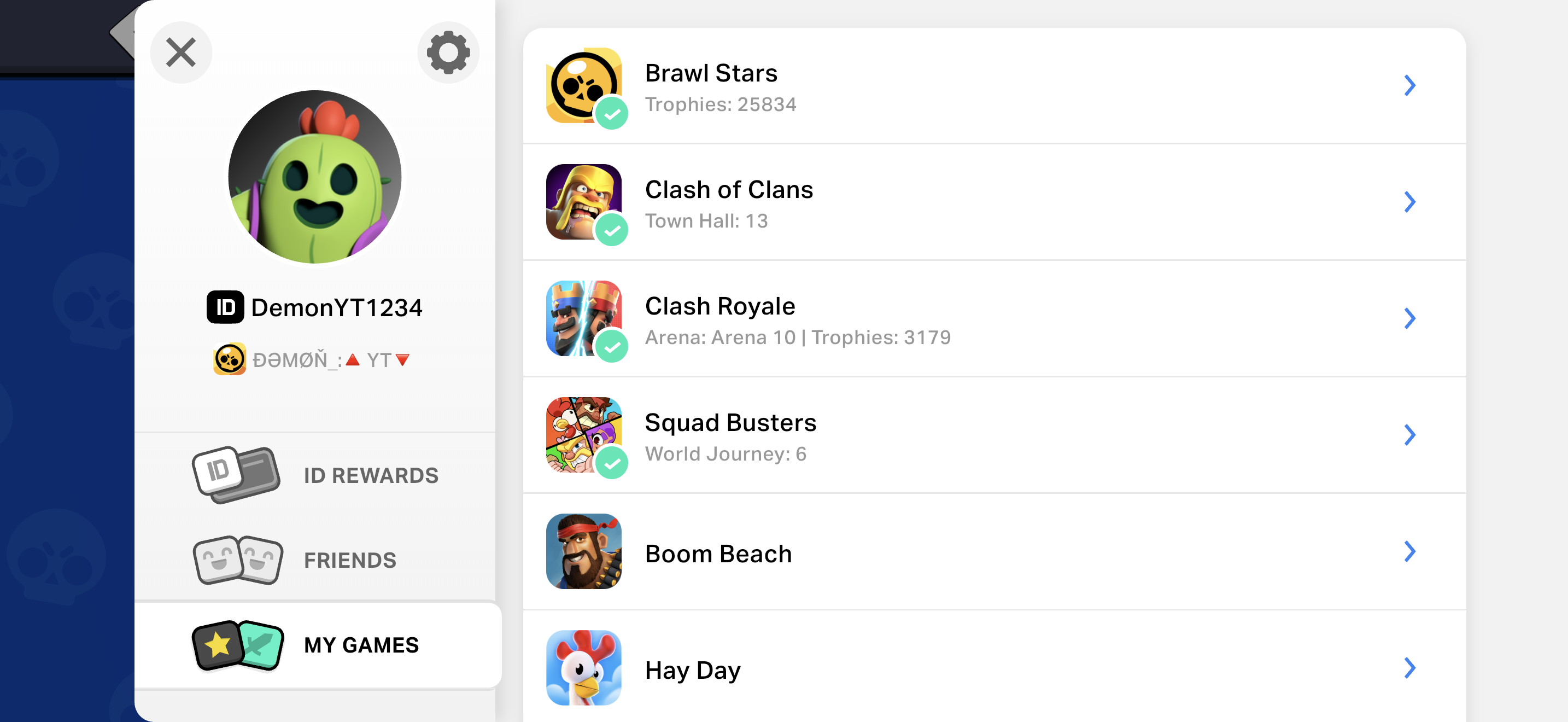
Task: Expand Brawl Stars row chevron
Action: (x=1410, y=85)
